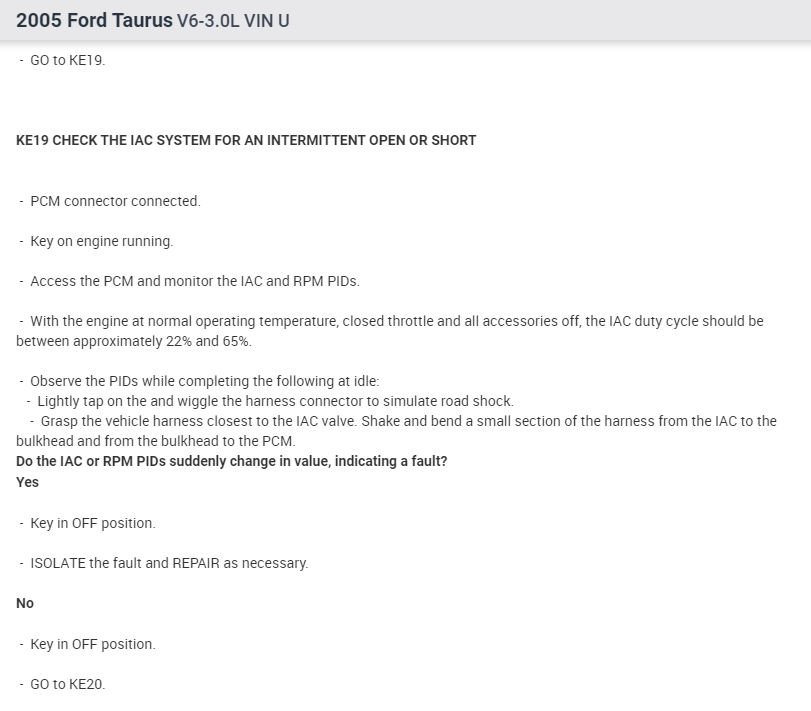Click the Observe the PIDs at idle step
The height and width of the screenshot is (711, 811).
point(204,381)
